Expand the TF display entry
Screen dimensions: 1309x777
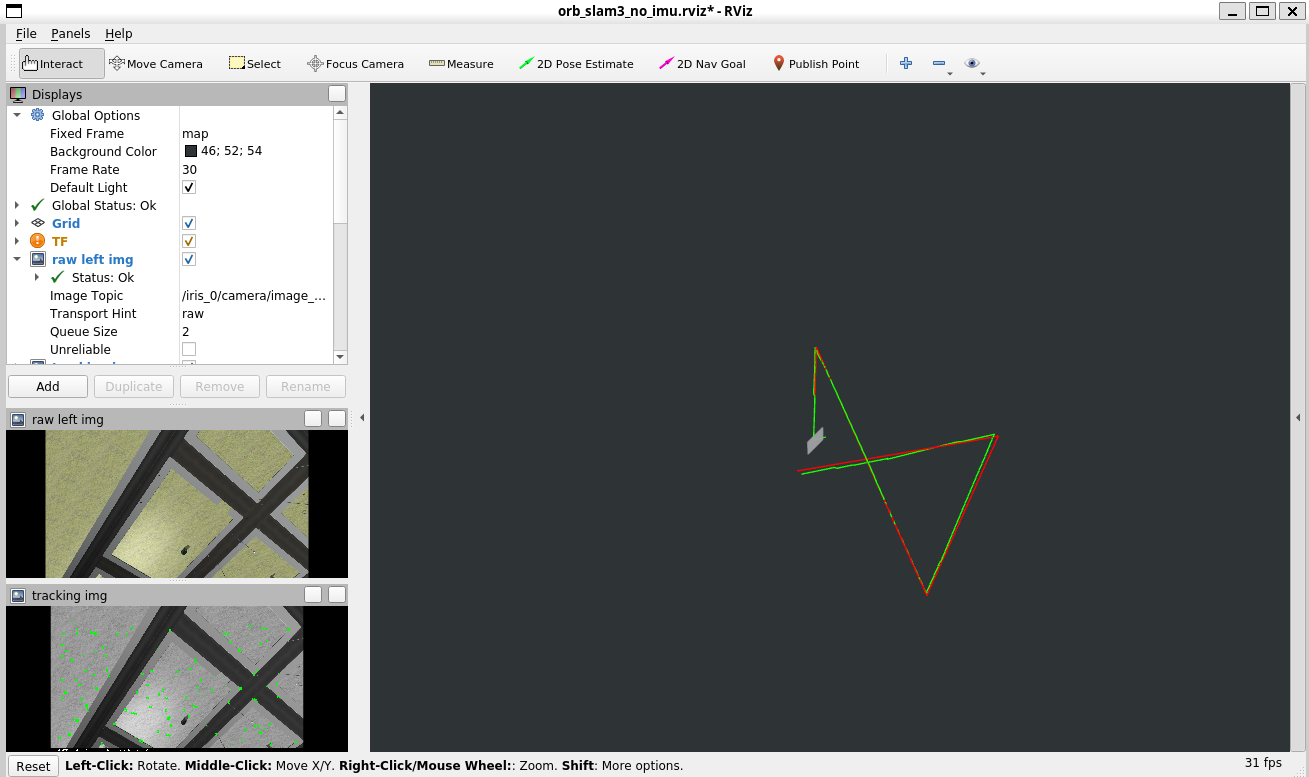click(x=17, y=241)
